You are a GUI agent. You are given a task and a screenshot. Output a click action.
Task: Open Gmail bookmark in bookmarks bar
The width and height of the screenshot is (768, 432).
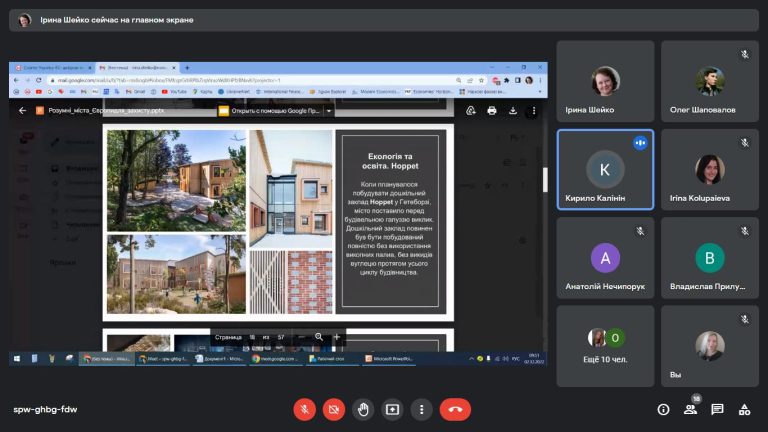click(x=136, y=92)
